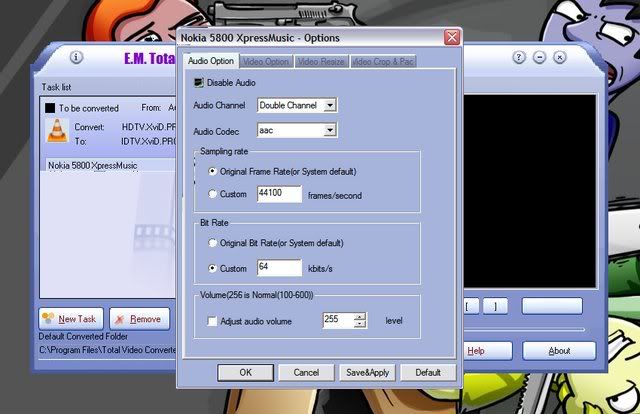640x414 pixels.
Task: Click the Cancel button
Action: point(306,372)
